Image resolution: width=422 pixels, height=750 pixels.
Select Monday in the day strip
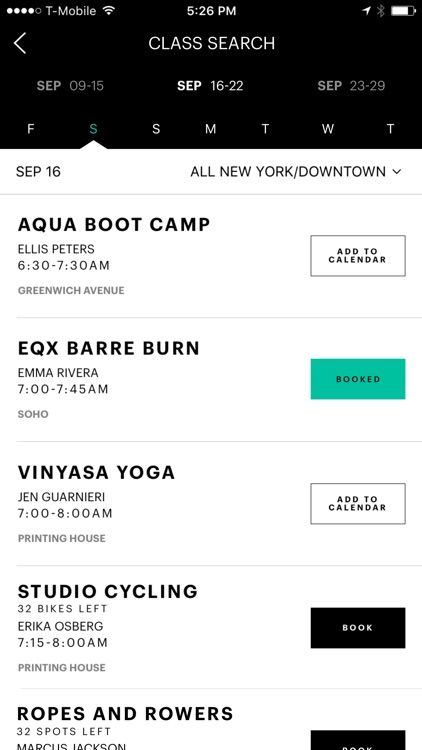(211, 129)
